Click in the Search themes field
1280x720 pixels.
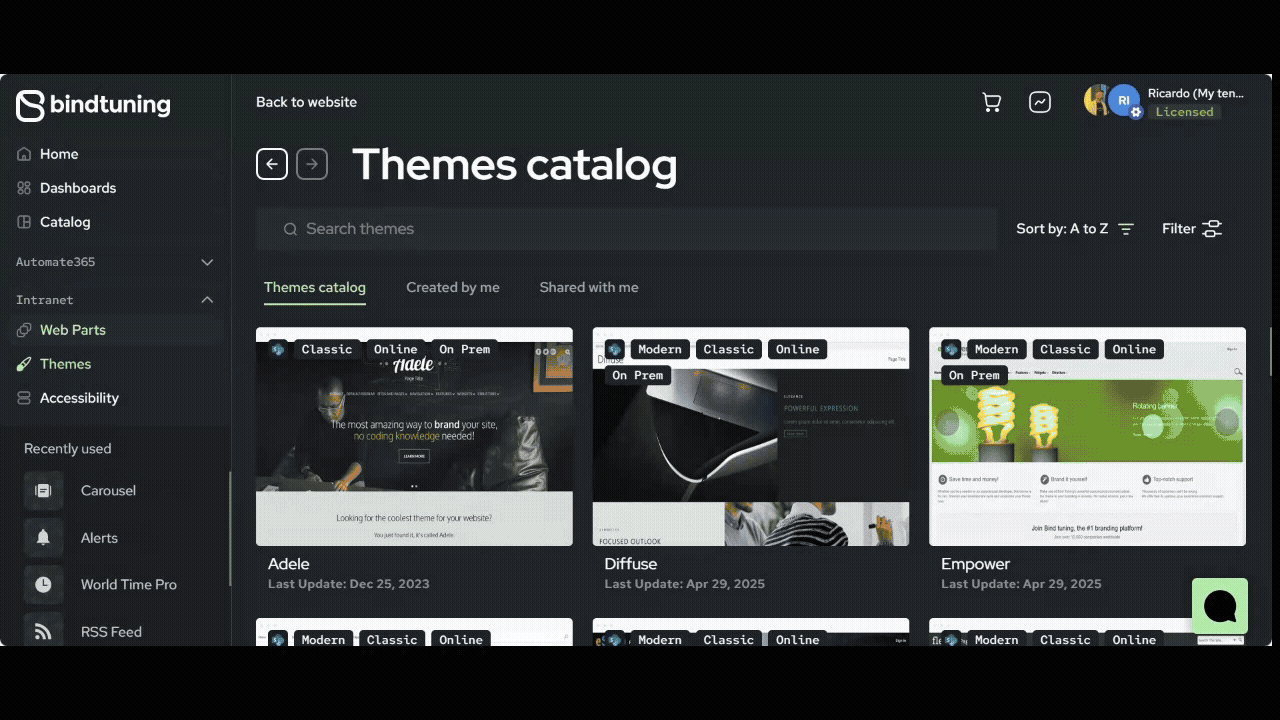pos(626,229)
